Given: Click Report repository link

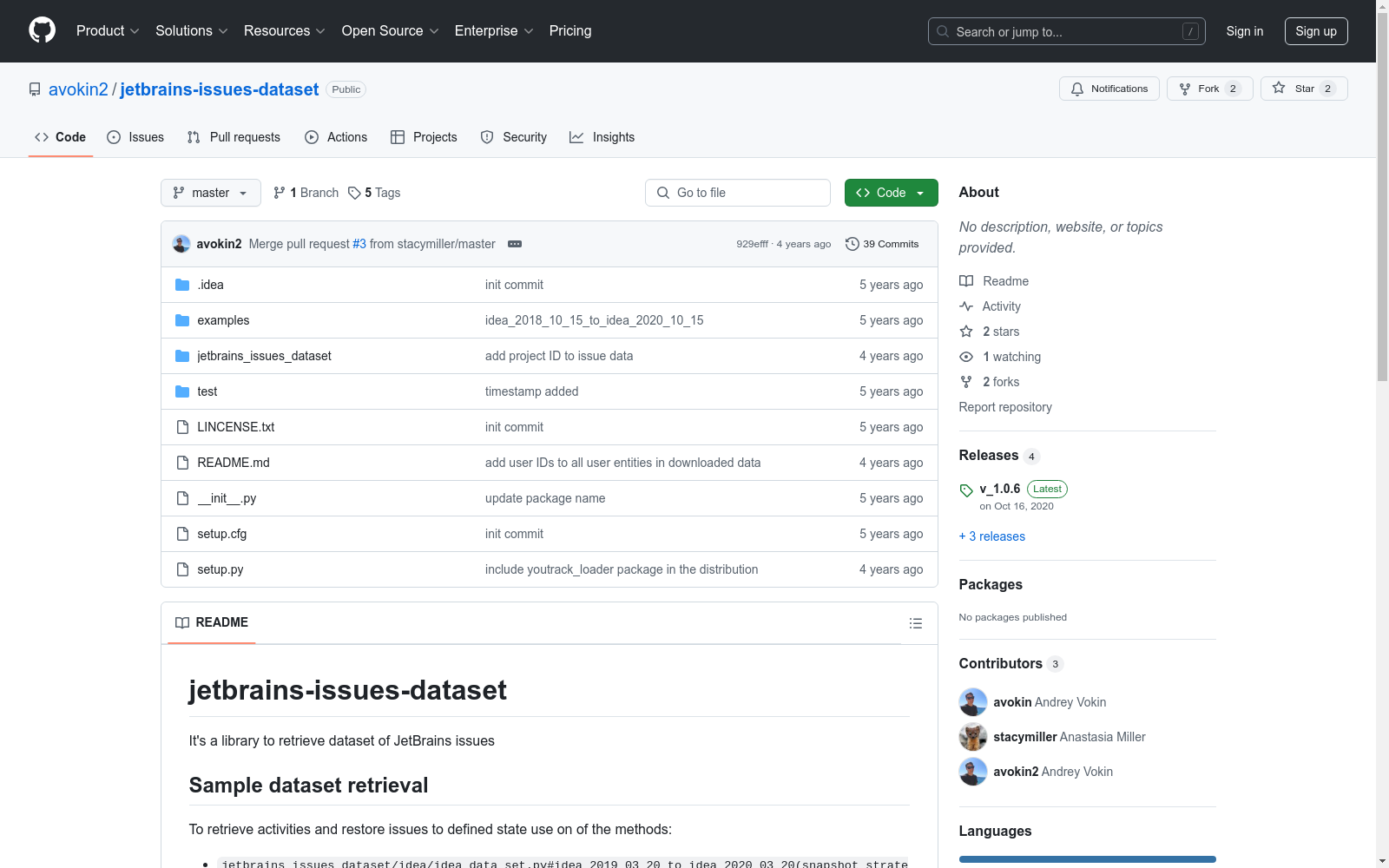Looking at the screenshot, I should 1005,407.
